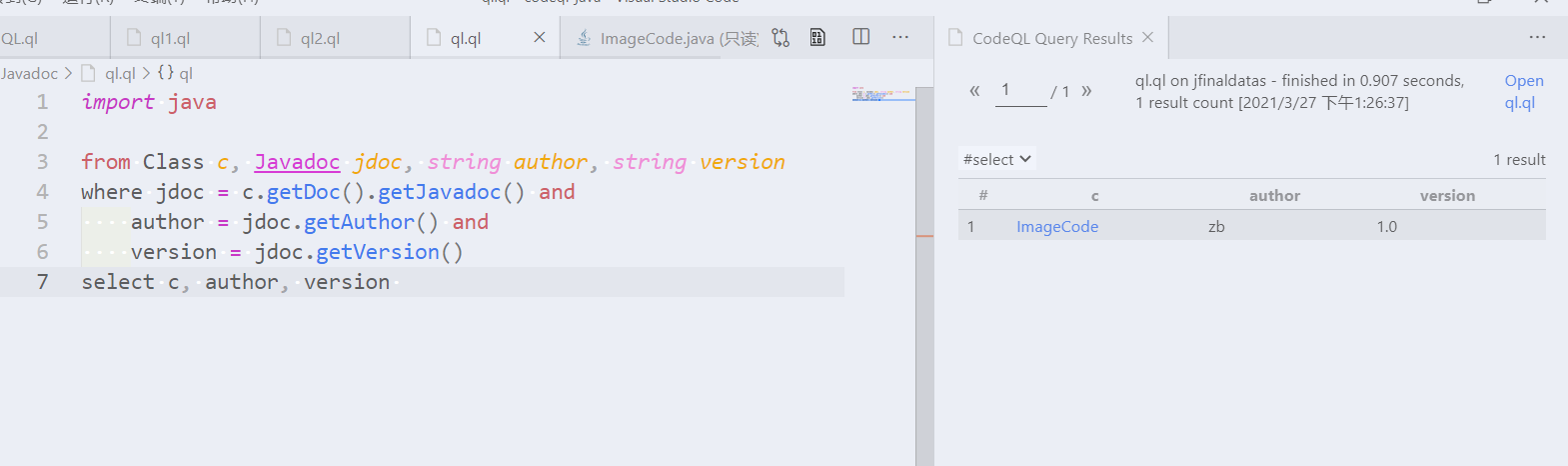Close the ql.ql editor tab
The width and height of the screenshot is (1568, 466).
click(540, 37)
